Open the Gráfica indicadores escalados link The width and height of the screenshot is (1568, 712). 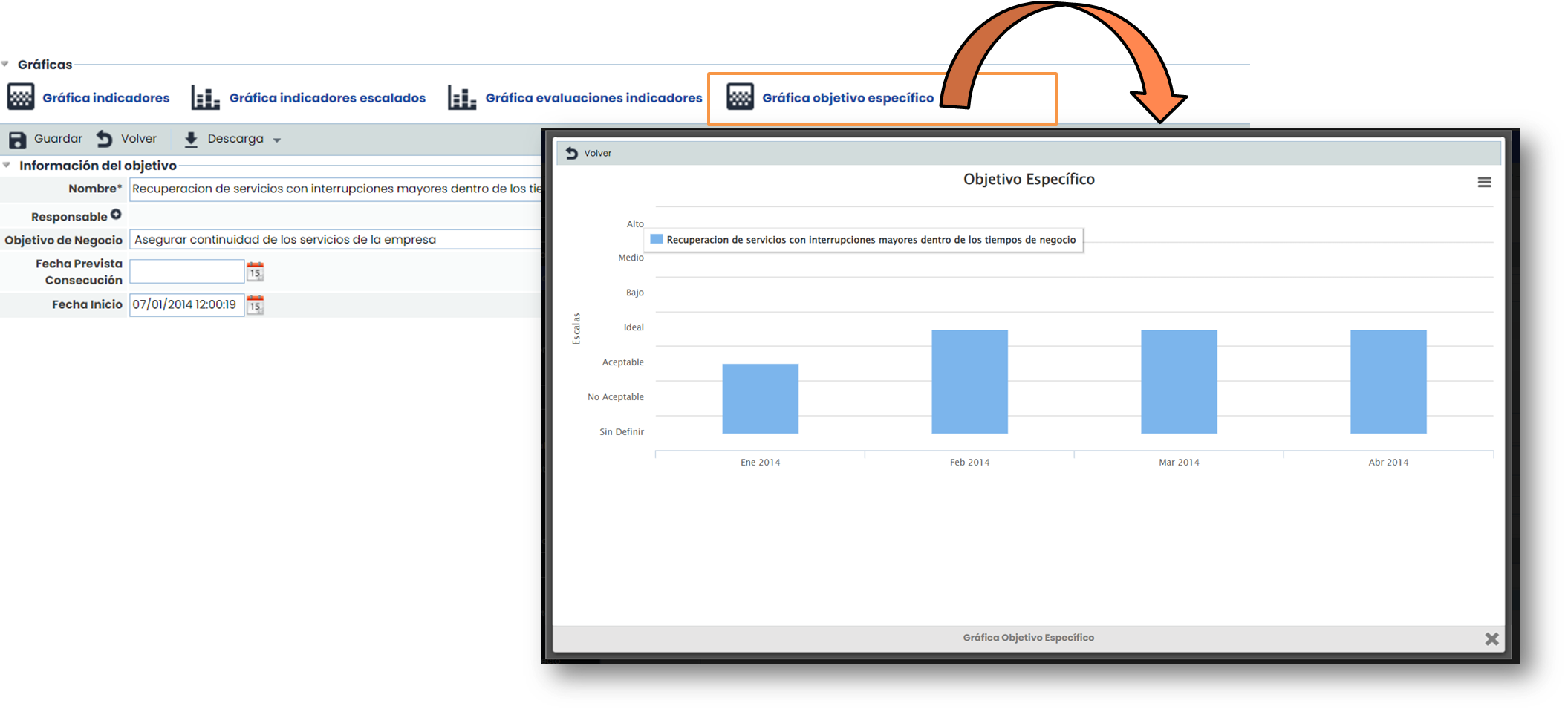pos(327,98)
